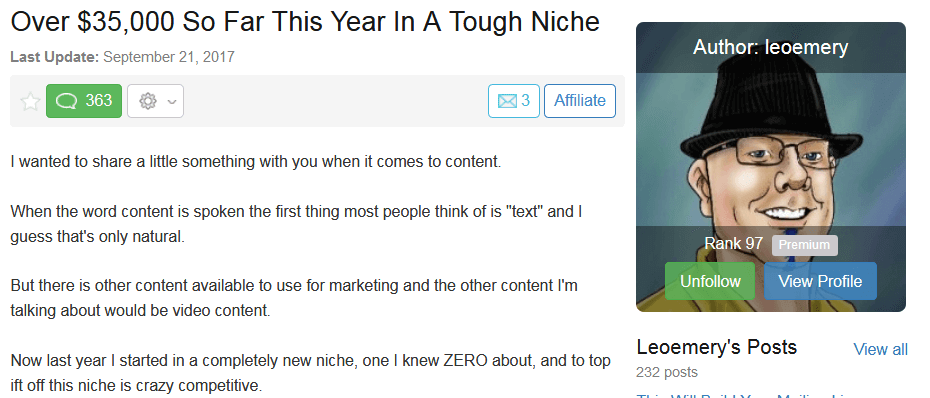The image size is (930, 398).
Task: Open messages via the envelope icon
Action: pyautogui.click(x=507, y=101)
